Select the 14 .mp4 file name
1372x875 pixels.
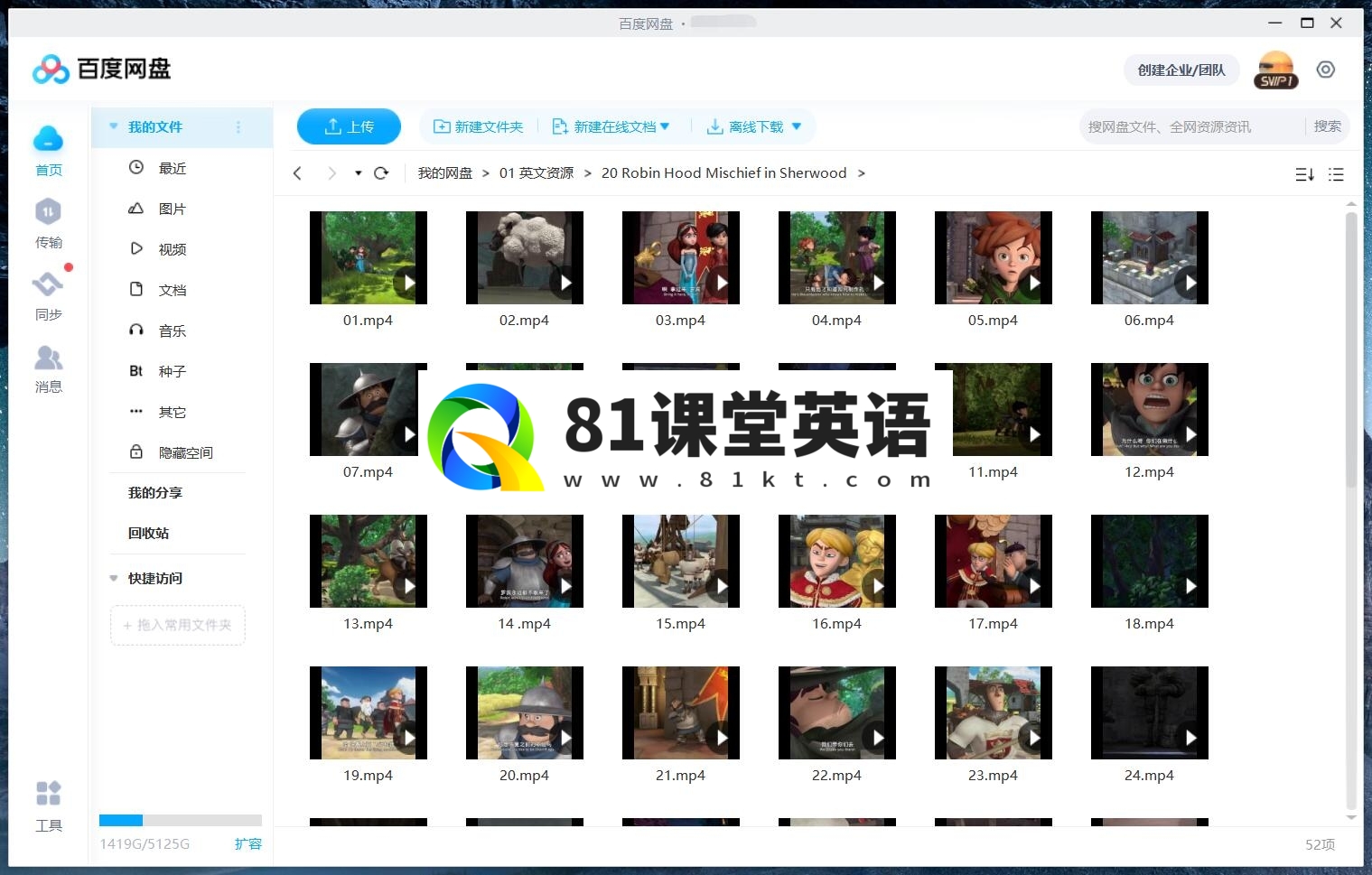click(524, 623)
